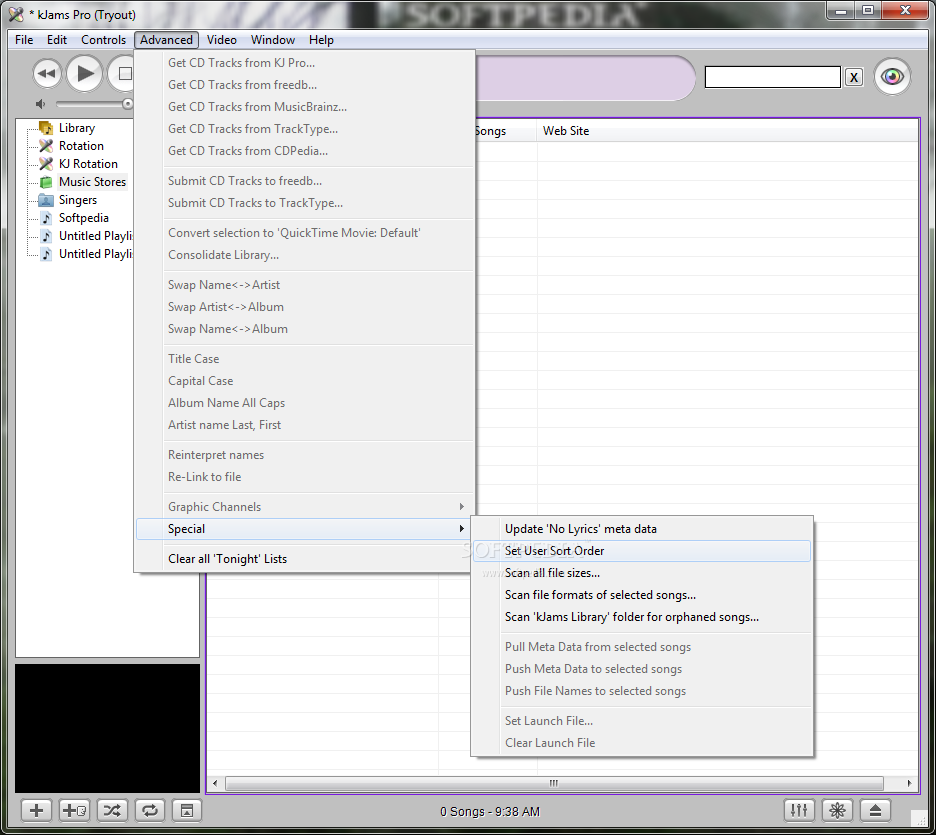Click the Singers folder icon
The image size is (936, 835).
[x=46, y=200]
